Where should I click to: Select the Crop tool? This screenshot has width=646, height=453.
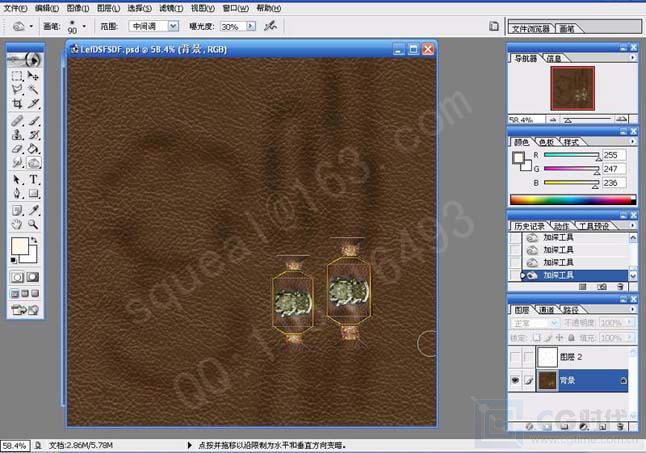click(x=17, y=103)
